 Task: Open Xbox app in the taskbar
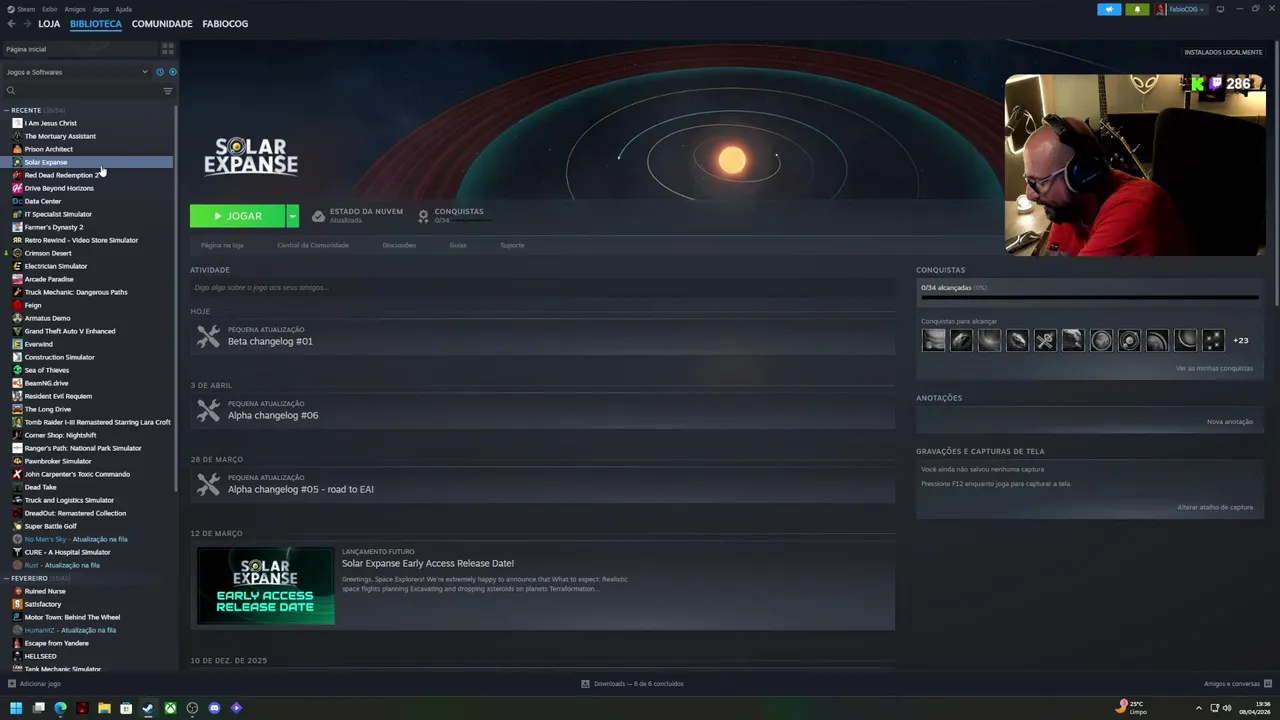[170, 708]
